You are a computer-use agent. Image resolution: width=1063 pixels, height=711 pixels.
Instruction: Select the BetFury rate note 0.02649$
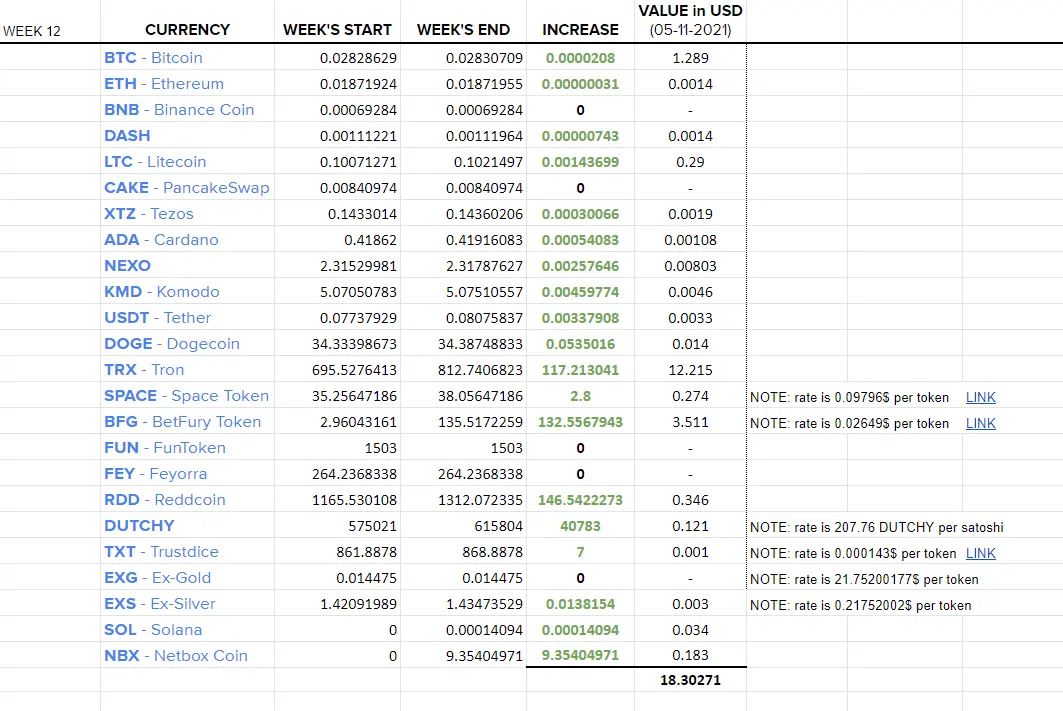849,423
